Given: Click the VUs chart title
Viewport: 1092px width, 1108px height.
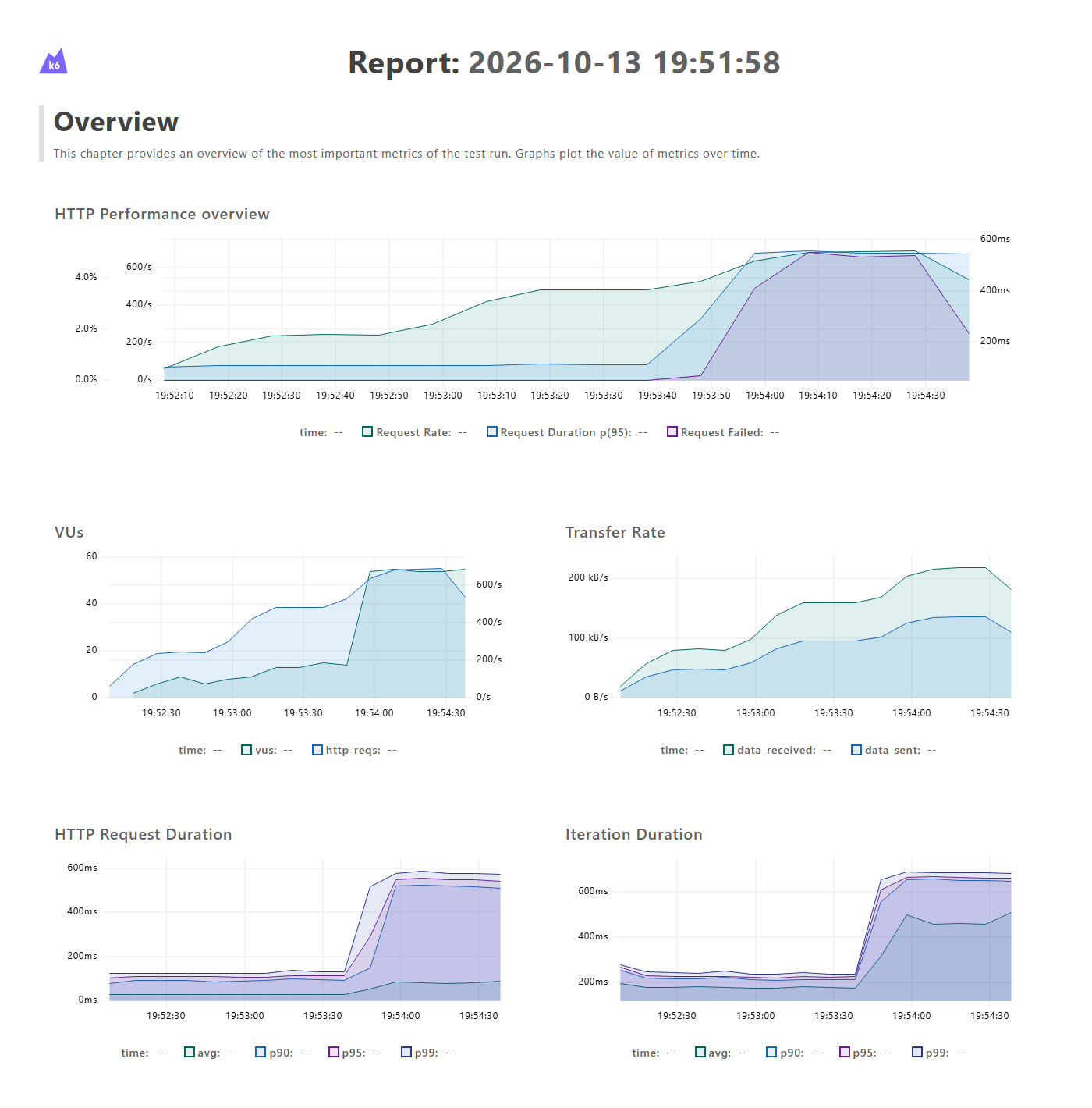Looking at the screenshot, I should pos(69,532).
